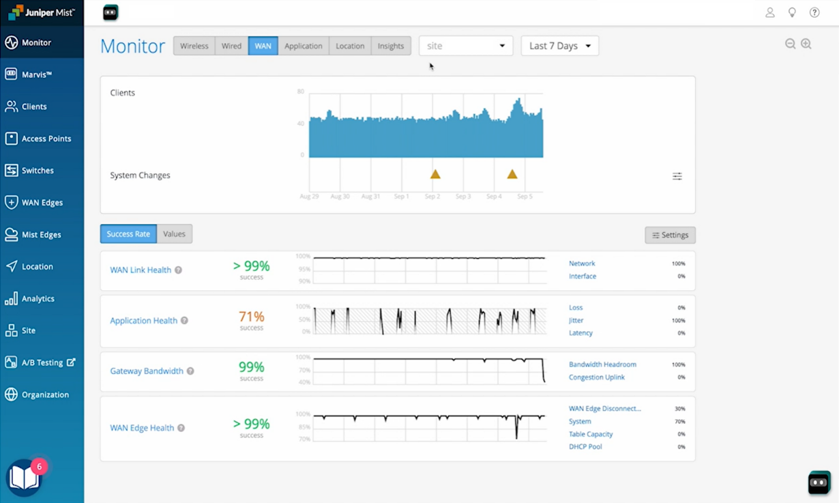
Task: Click the zoom in magnifier icon
Action: [x=806, y=44]
